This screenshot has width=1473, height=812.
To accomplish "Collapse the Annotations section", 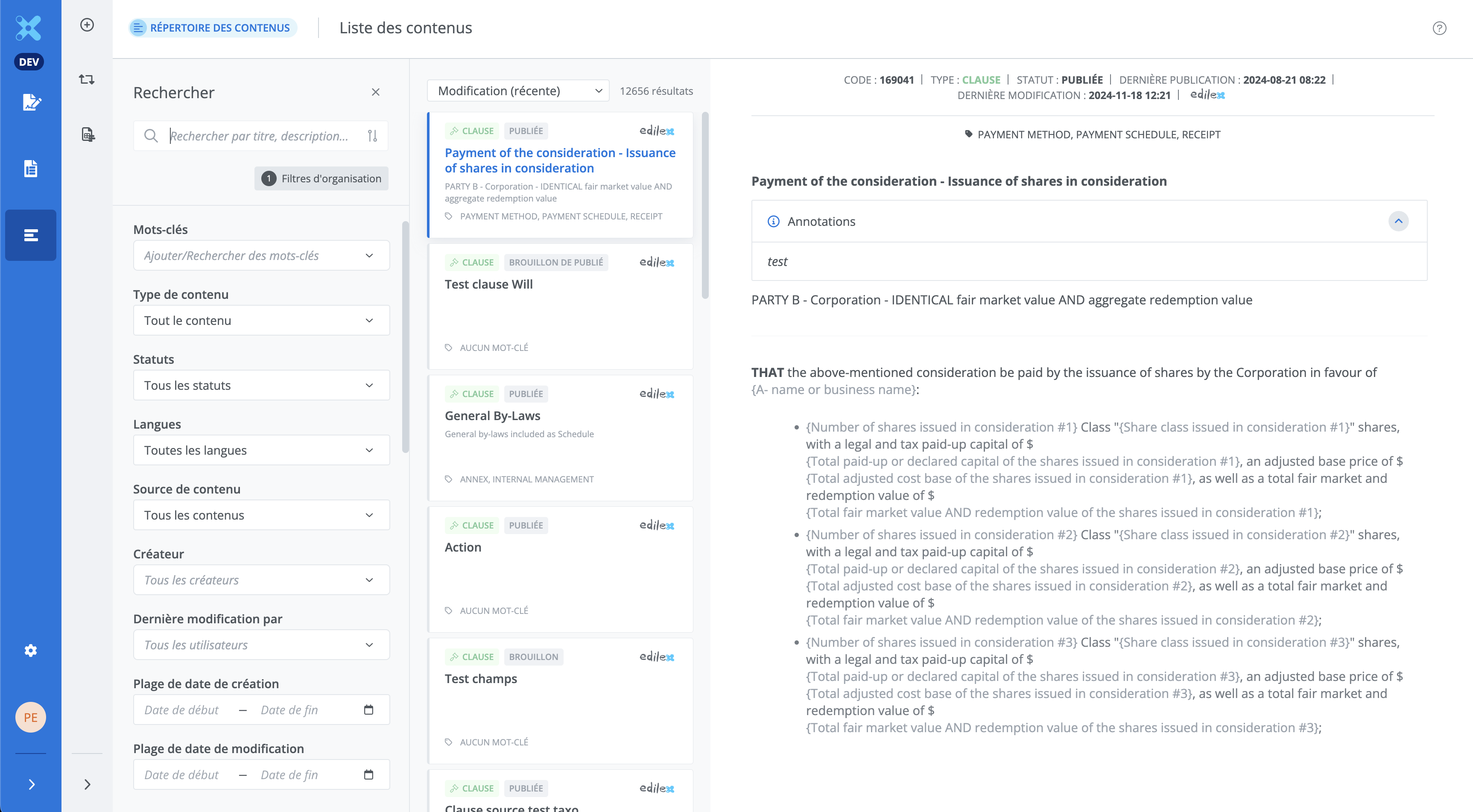I will pos(1398,221).
